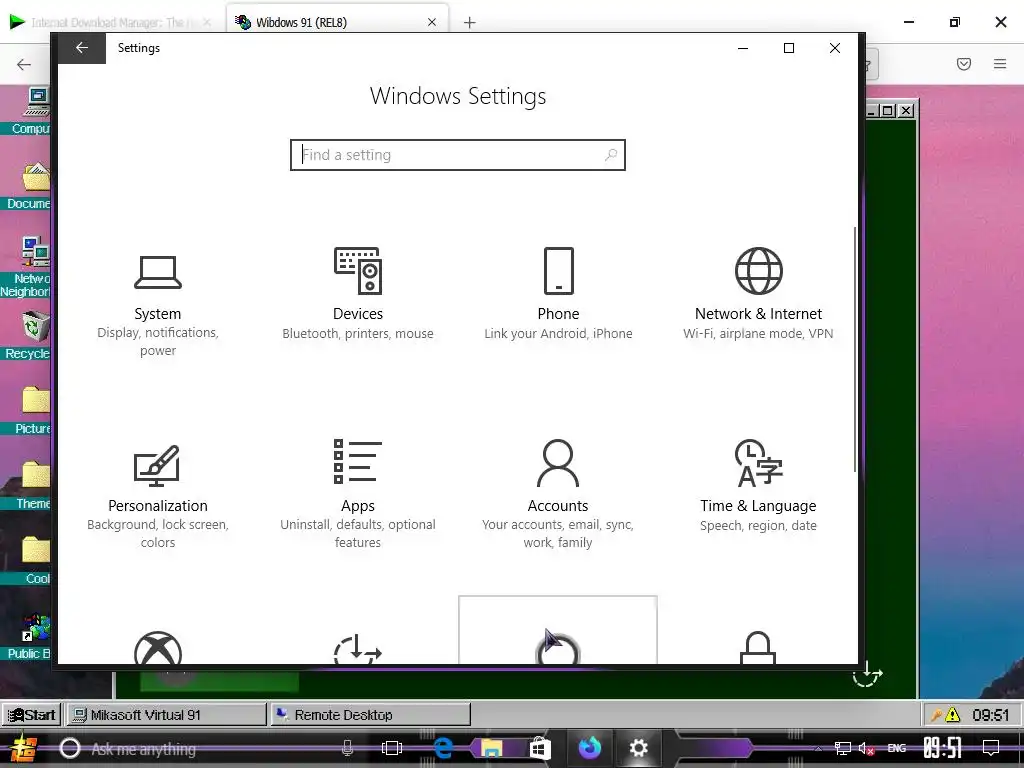Click the dashed circle arrow icon behind Settings
Image resolution: width=1024 pixels, height=768 pixels.
(x=867, y=674)
